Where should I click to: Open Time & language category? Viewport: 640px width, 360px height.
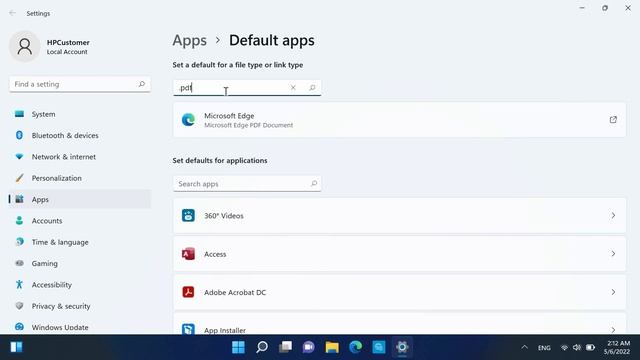point(80,242)
